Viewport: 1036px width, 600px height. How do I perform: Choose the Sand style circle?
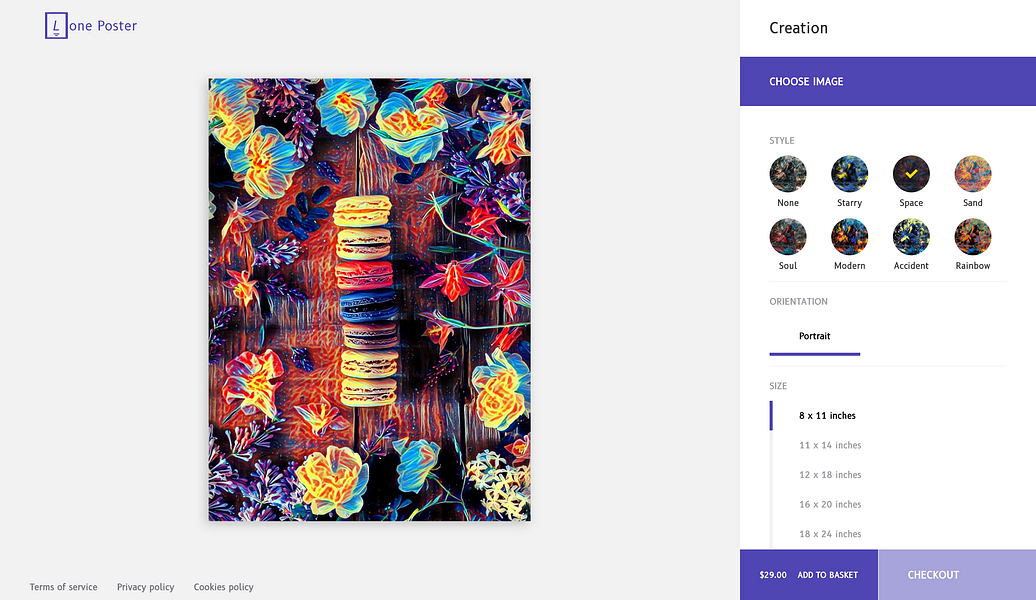tap(973, 175)
